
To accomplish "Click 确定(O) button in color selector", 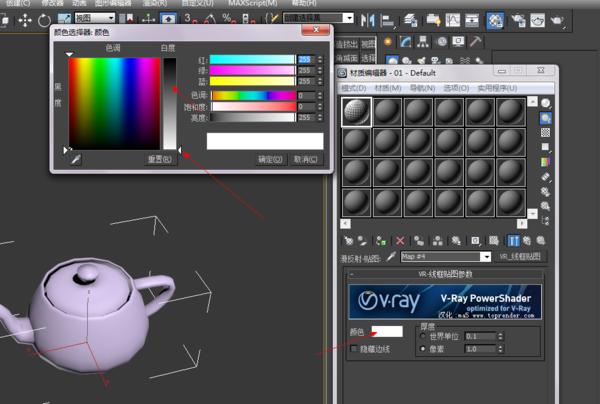I will click(x=270, y=160).
